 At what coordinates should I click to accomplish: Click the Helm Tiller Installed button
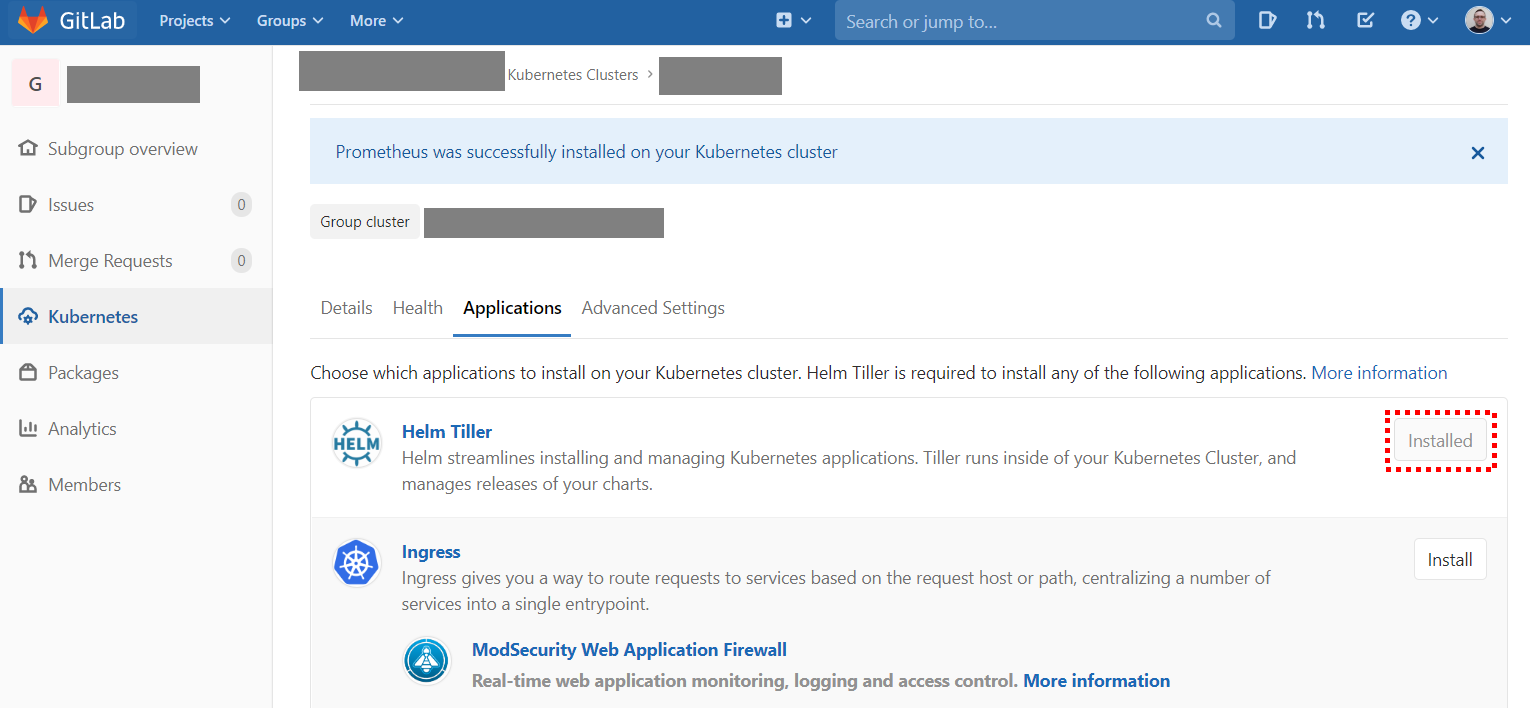(1440, 441)
